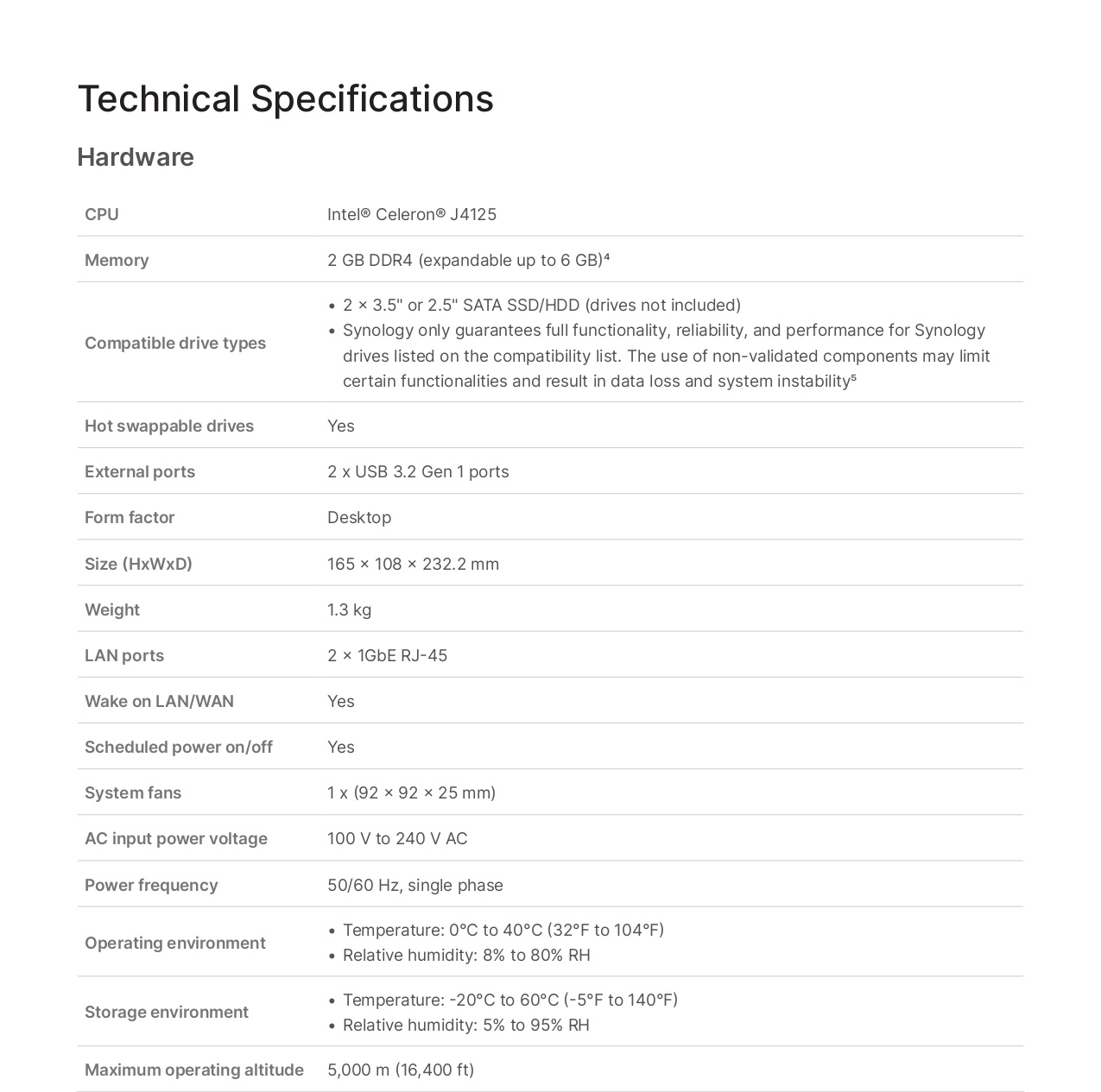The height and width of the screenshot is (1092, 1101).
Task: Select the 5,000 m (16,400 ft) altitude value
Action: pyautogui.click(x=401, y=1070)
